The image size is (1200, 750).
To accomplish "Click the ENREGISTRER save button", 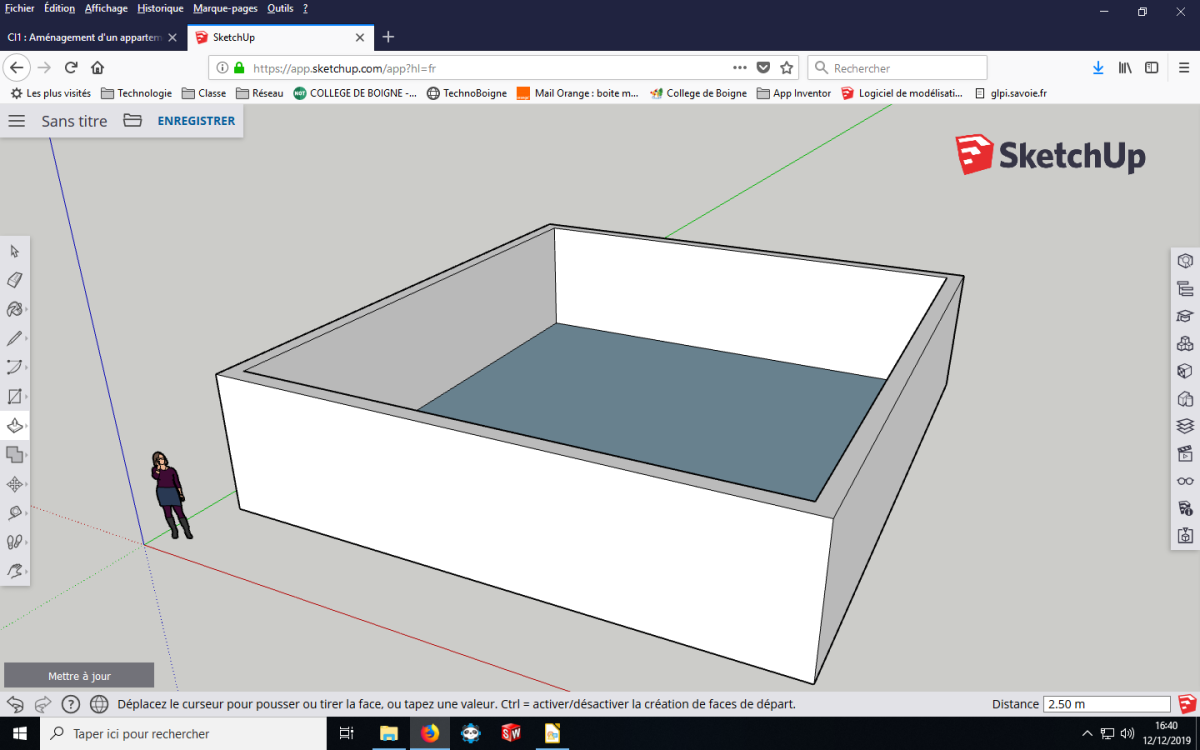I will pyautogui.click(x=196, y=121).
